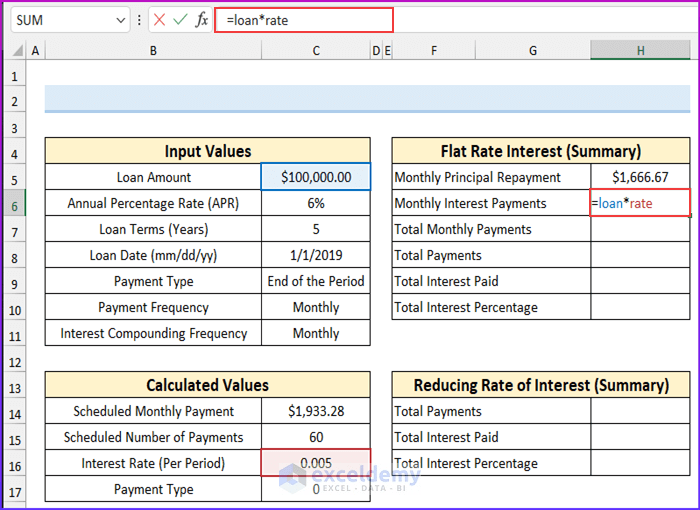Select the empty Total Monthly Payments value cell

pyautogui.click(x=640, y=229)
